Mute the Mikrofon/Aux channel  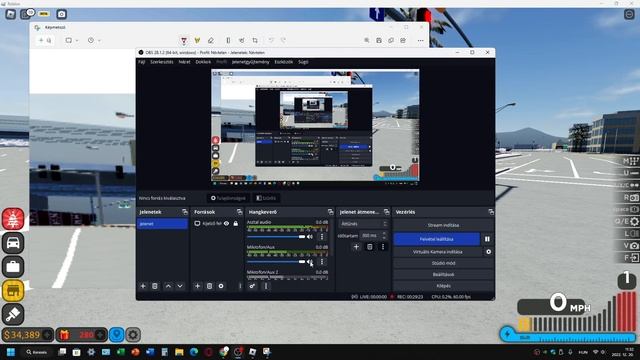tap(310, 262)
